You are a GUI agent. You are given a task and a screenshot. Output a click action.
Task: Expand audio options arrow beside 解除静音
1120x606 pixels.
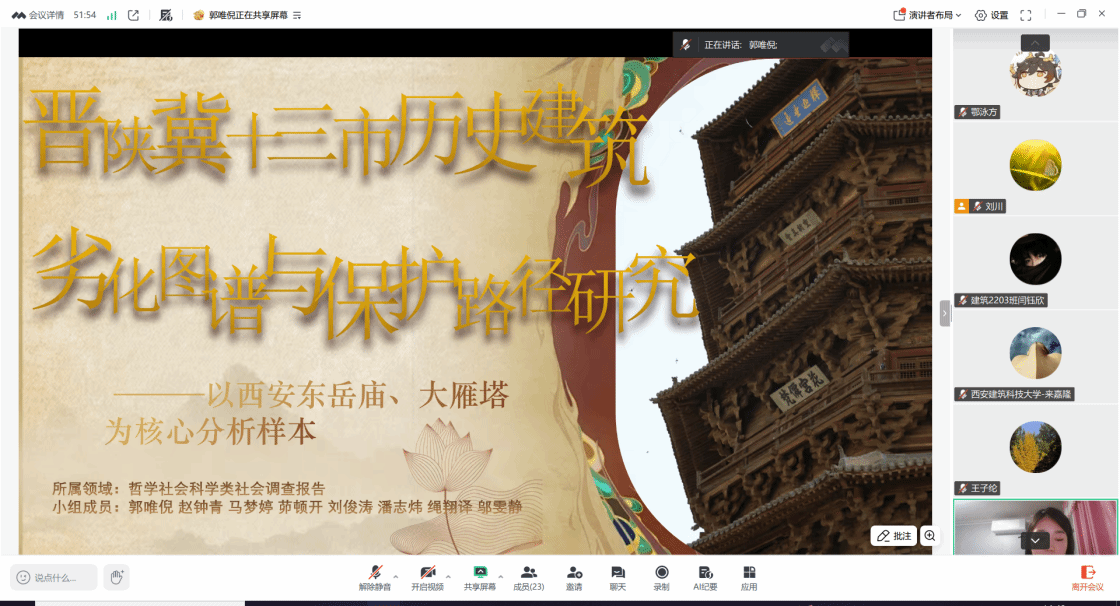pos(396,576)
